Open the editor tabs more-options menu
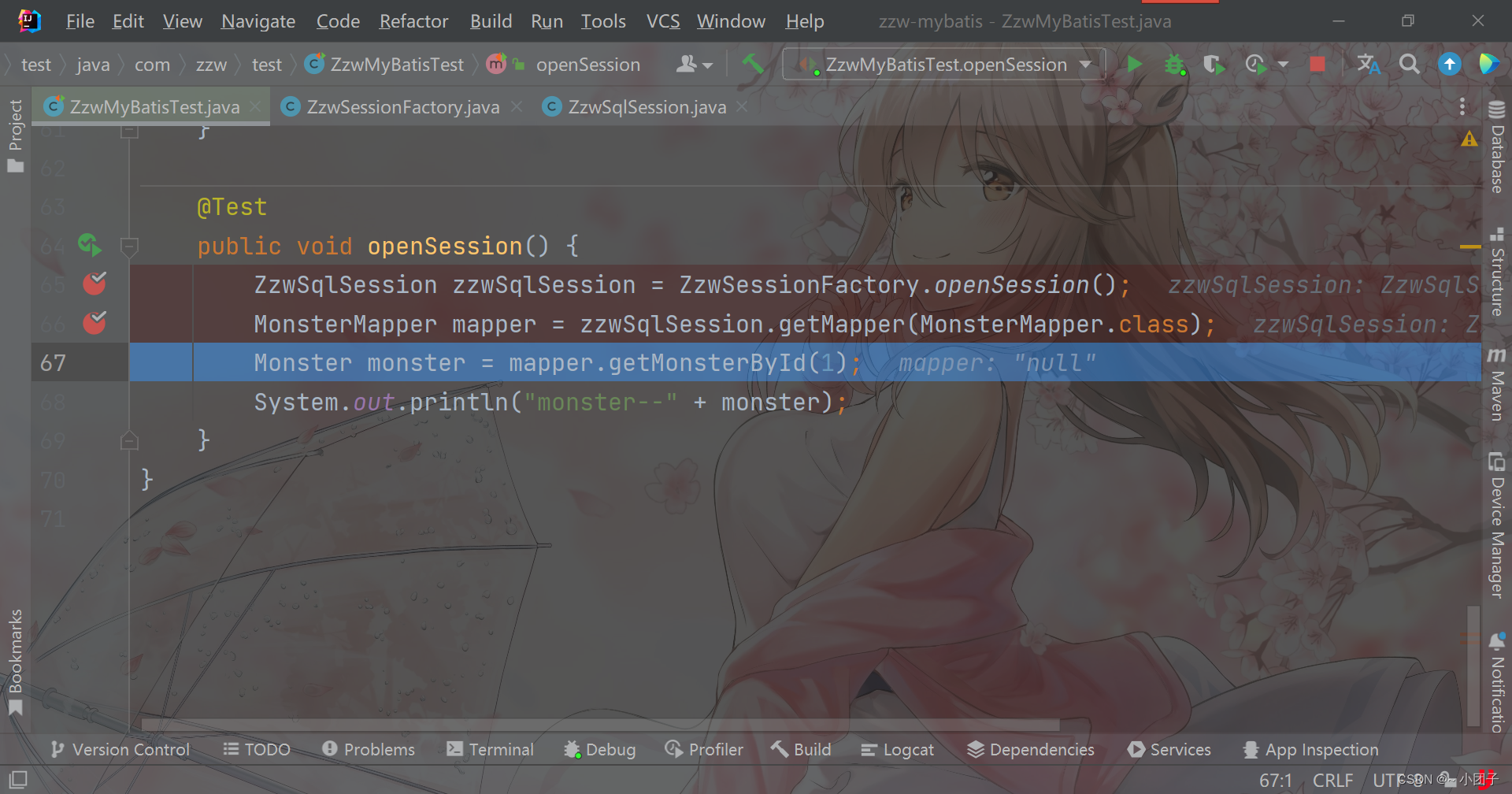Screen dimensions: 1512x794 (1462, 106)
